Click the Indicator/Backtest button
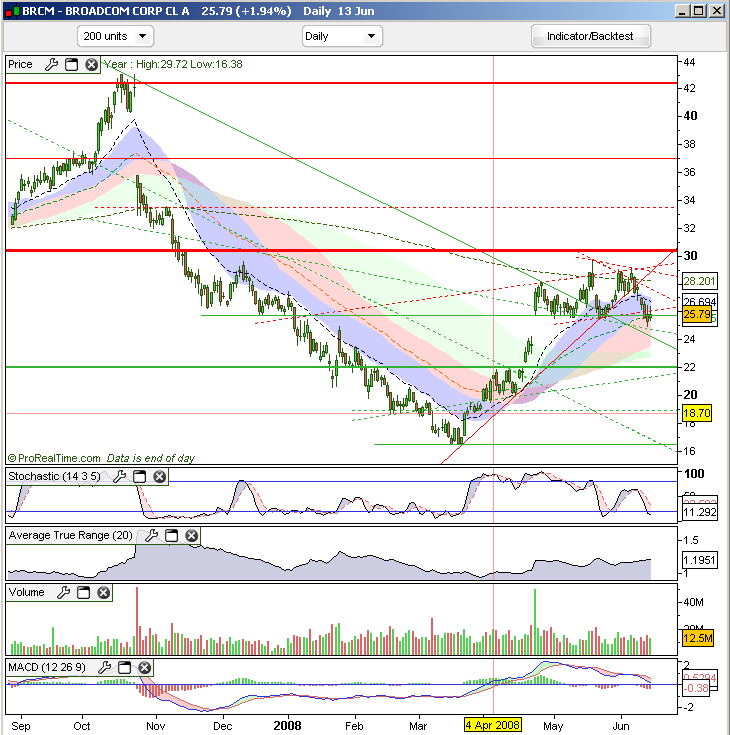730x735 pixels. pyautogui.click(x=590, y=36)
